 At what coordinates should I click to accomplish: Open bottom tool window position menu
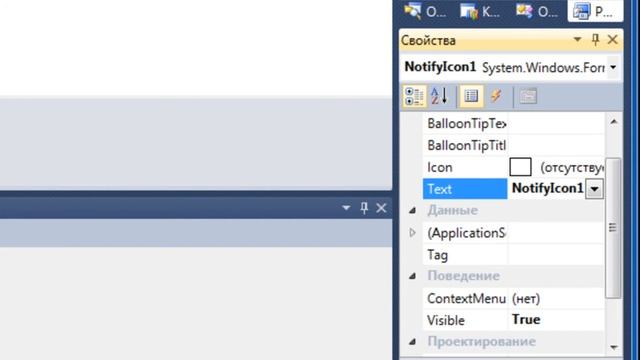coord(346,208)
